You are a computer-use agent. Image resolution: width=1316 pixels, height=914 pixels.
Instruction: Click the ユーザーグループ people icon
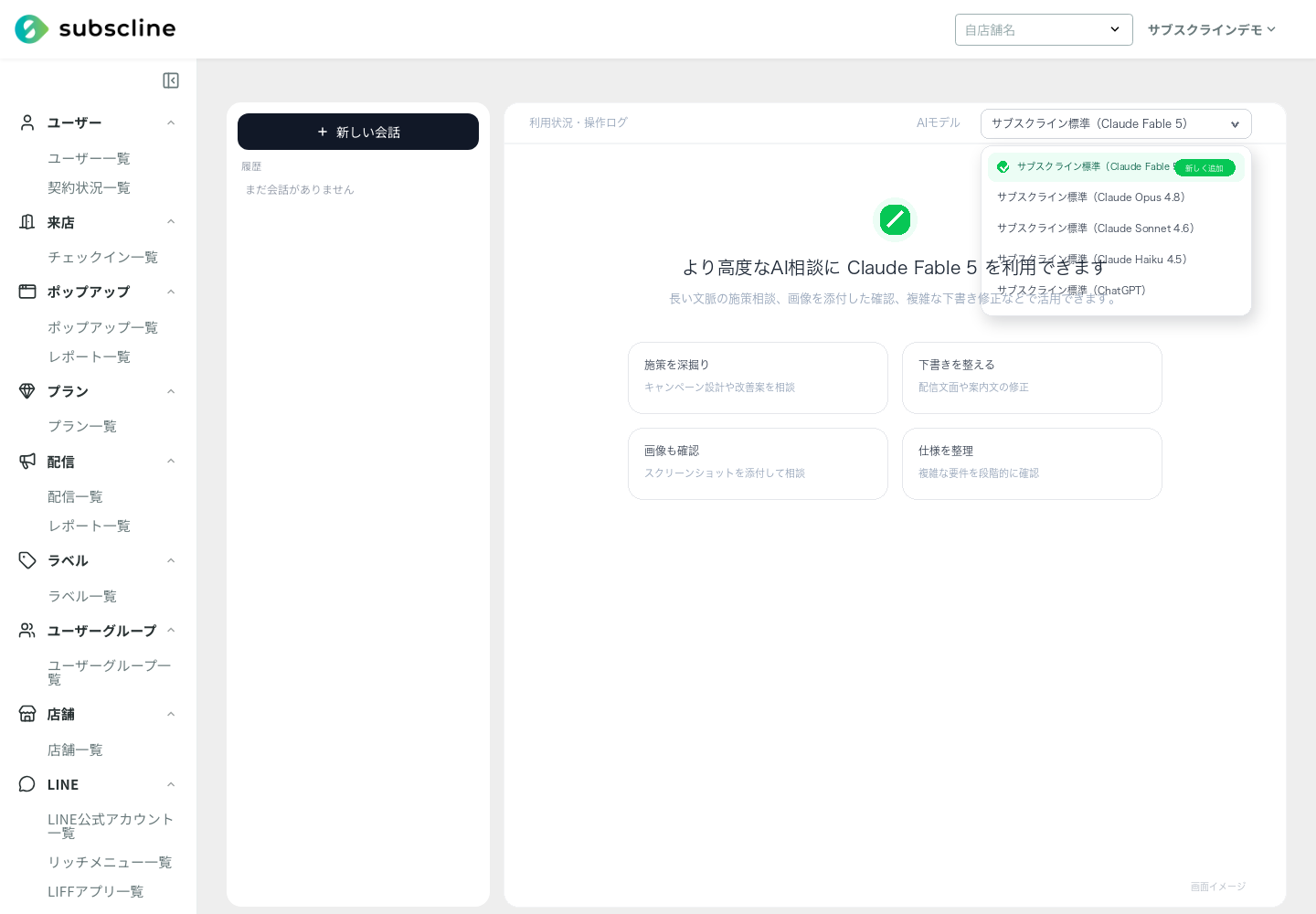click(27, 631)
